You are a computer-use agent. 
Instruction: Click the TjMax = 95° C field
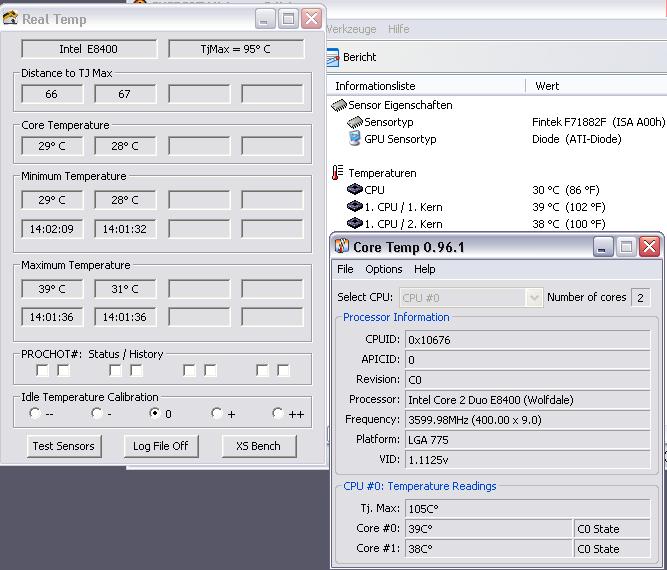point(236,49)
